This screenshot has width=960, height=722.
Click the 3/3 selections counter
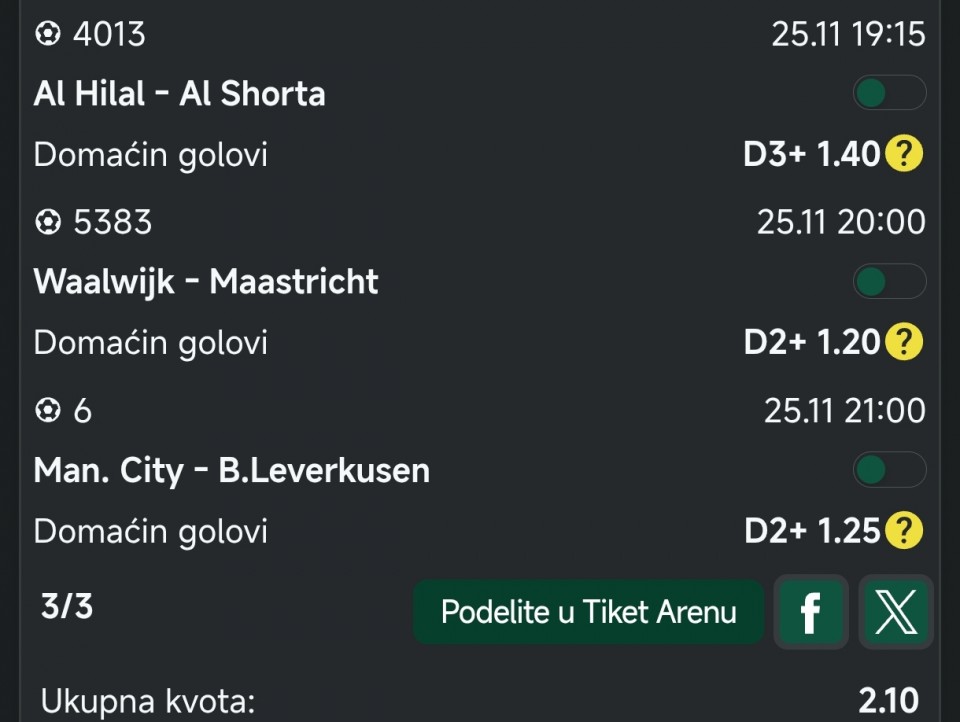[67, 606]
